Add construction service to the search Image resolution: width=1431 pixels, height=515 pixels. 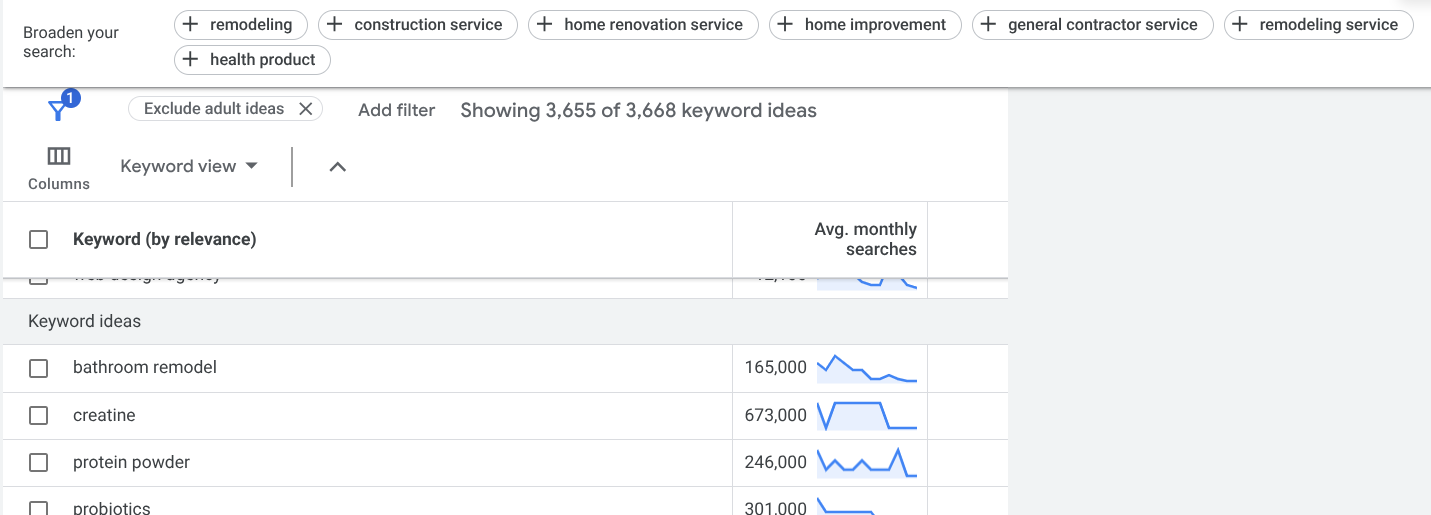(x=417, y=25)
